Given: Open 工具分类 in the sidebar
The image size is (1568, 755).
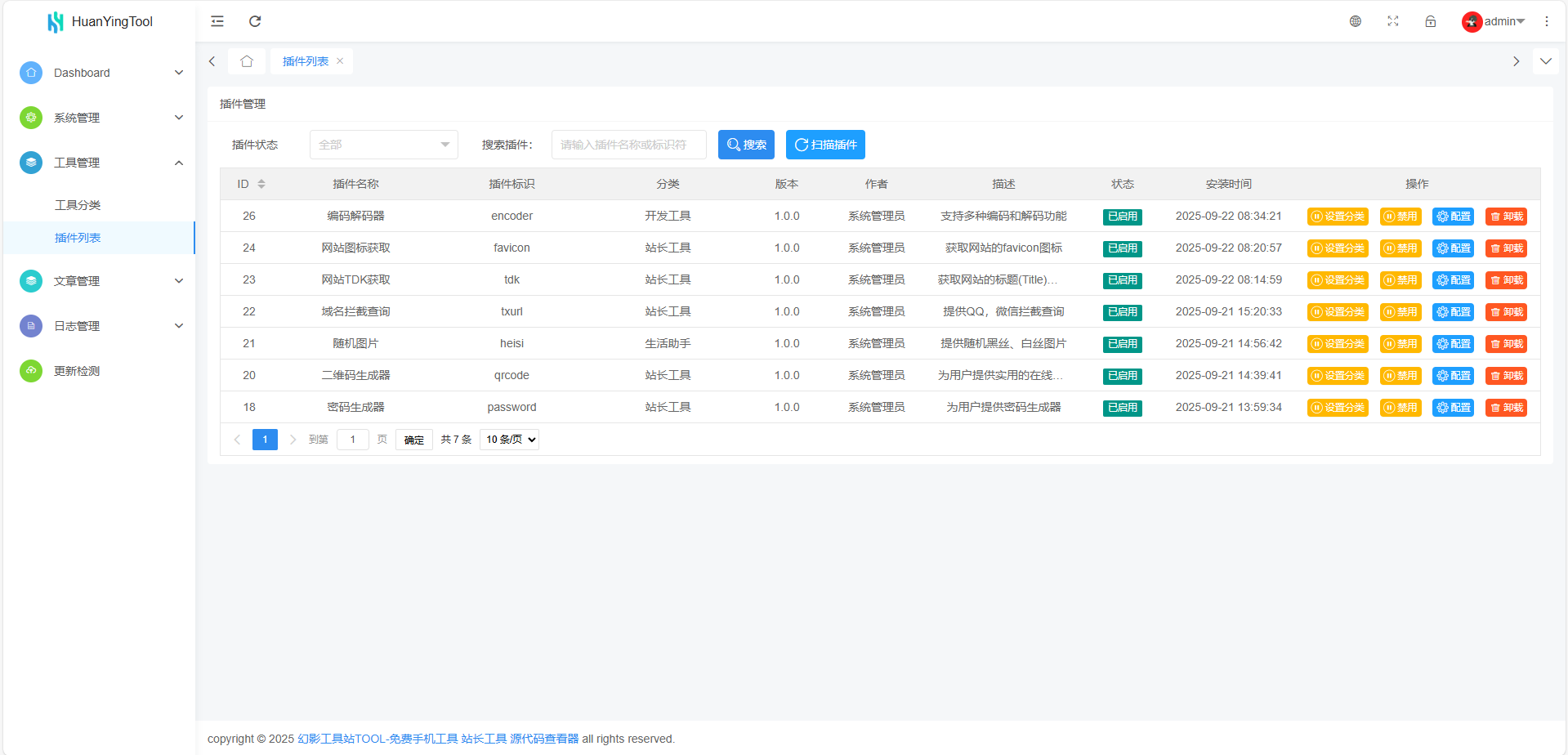Looking at the screenshot, I should point(78,205).
